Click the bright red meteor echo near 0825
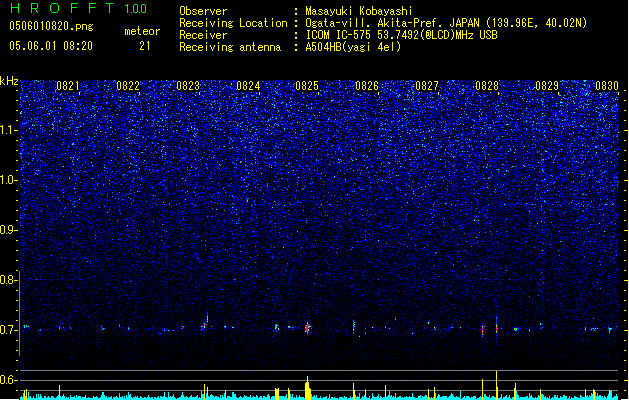This screenshot has height=400, width=629. click(307, 328)
